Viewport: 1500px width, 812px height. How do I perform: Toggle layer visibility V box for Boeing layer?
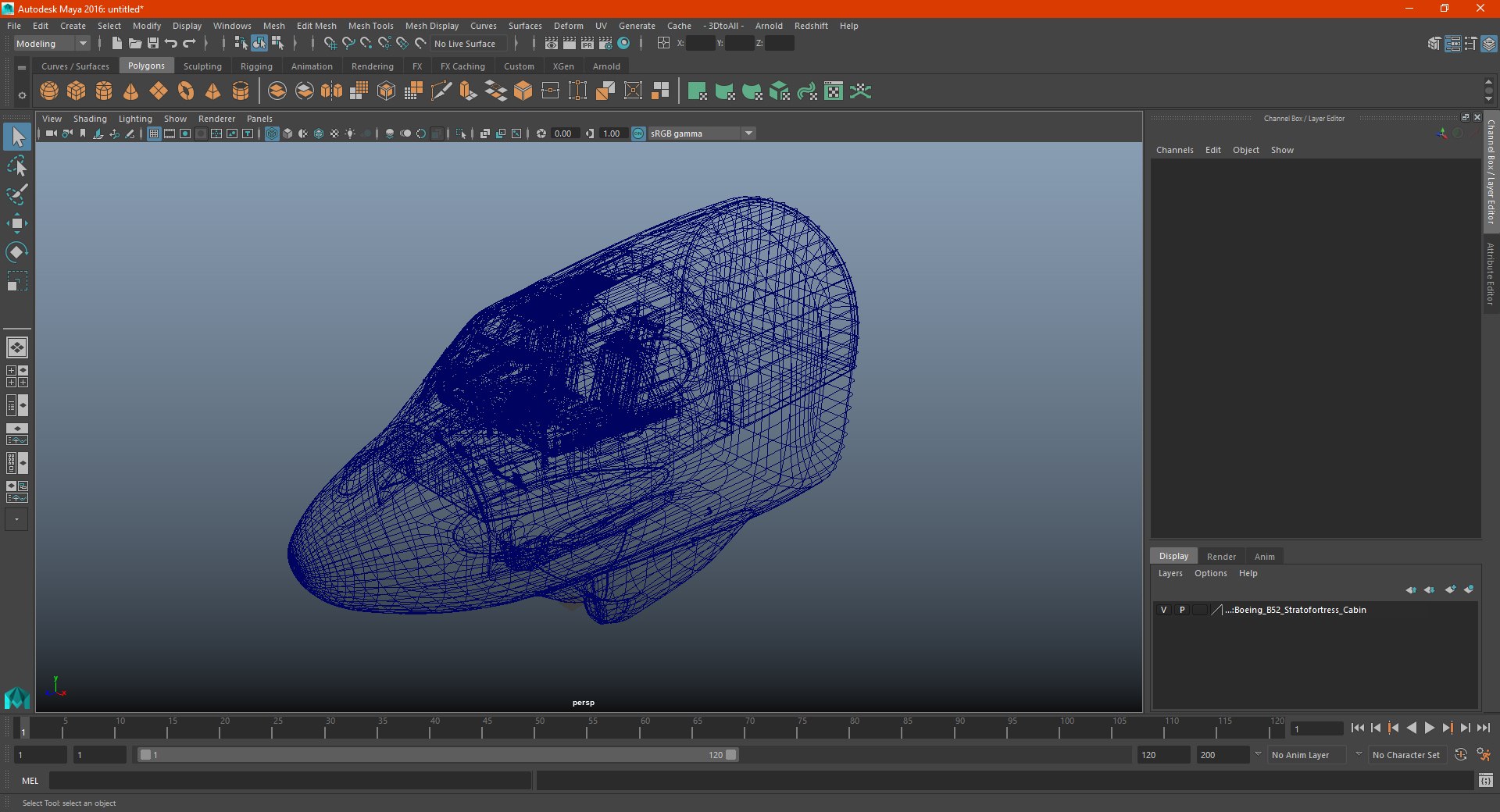click(1163, 610)
